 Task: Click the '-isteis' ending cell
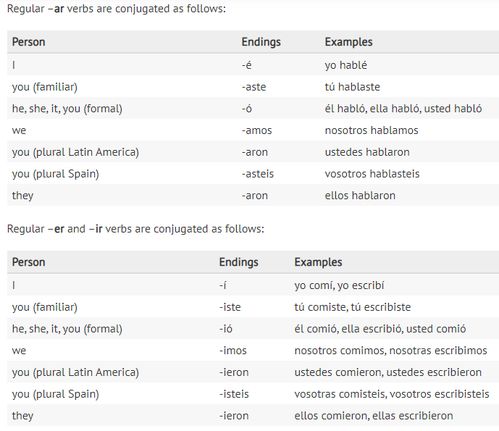pyautogui.click(x=234, y=394)
